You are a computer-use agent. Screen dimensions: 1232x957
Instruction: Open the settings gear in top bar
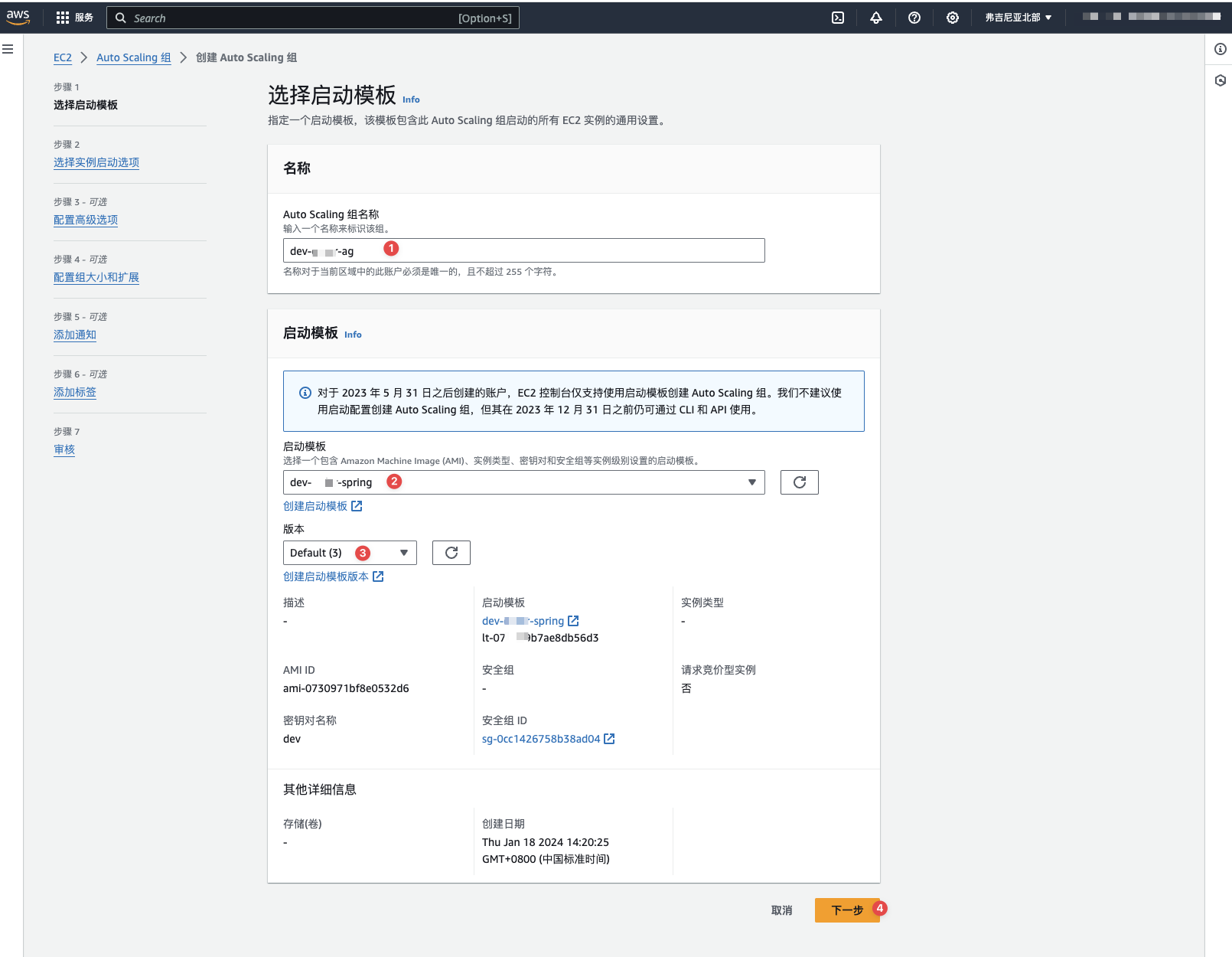(x=953, y=18)
